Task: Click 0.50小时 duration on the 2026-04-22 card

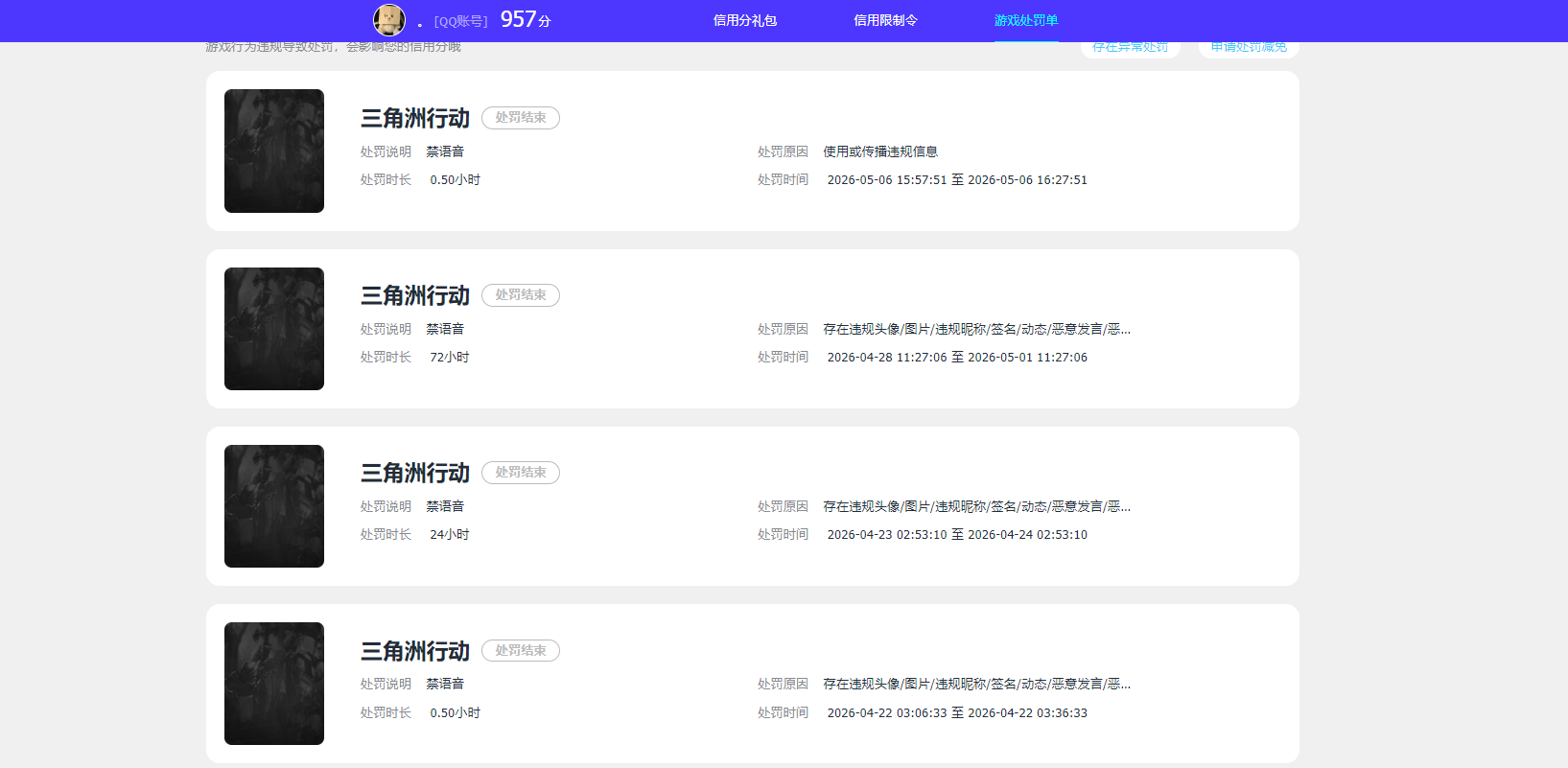Action: pyautogui.click(x=456, y=713)
